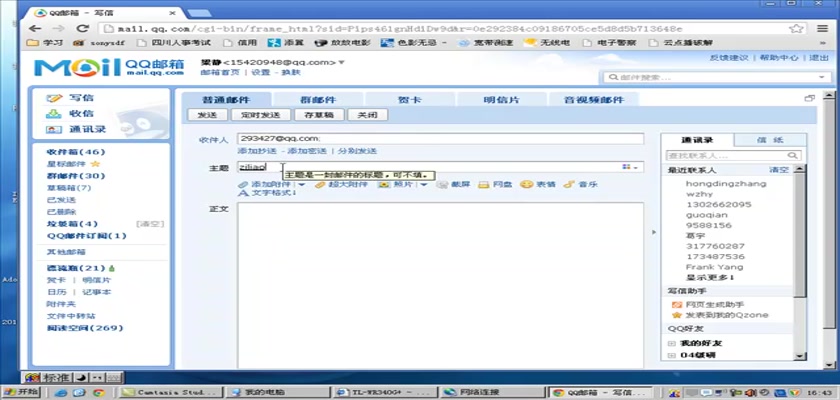Click the 表情 smiley emoticon icon

526,184
